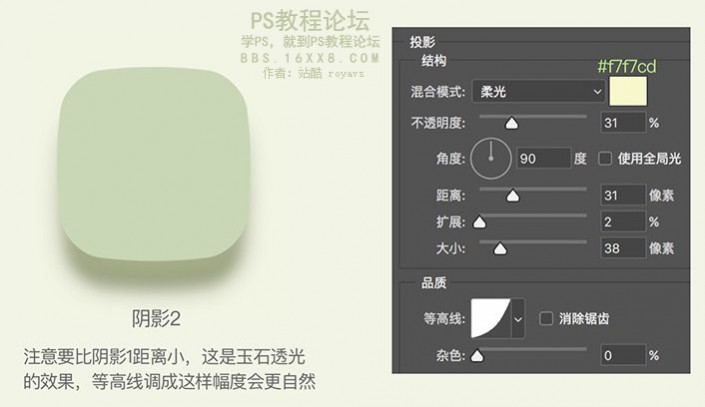Click the 杂色 noise slider handle
705x407 pixels.
click(x=477, y=355)
